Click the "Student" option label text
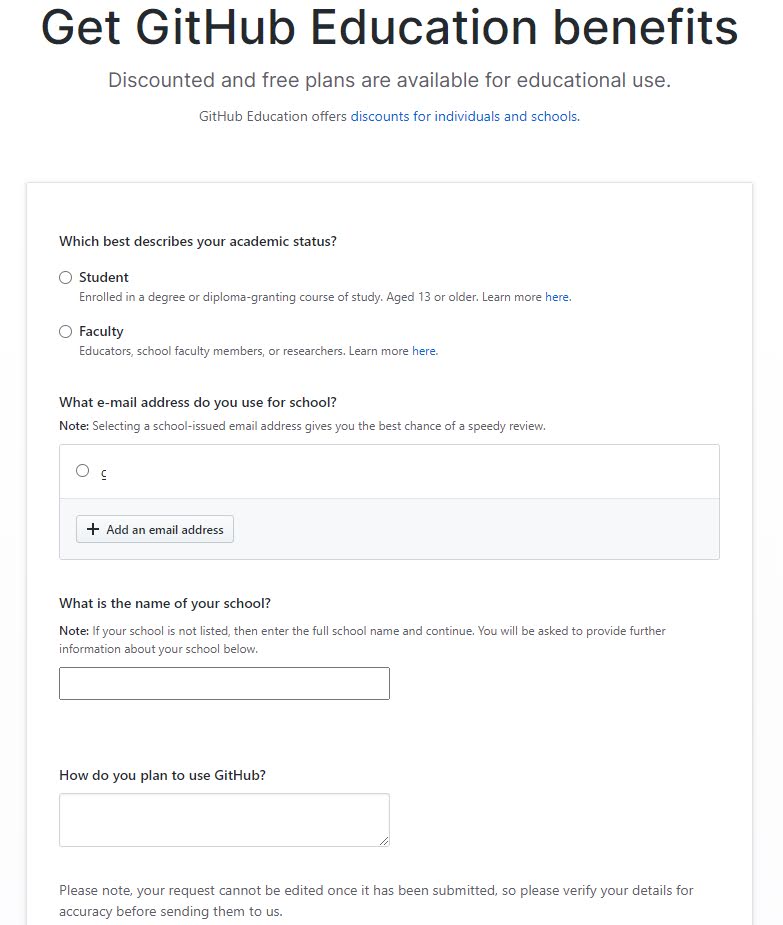 (x=104, y=278)
